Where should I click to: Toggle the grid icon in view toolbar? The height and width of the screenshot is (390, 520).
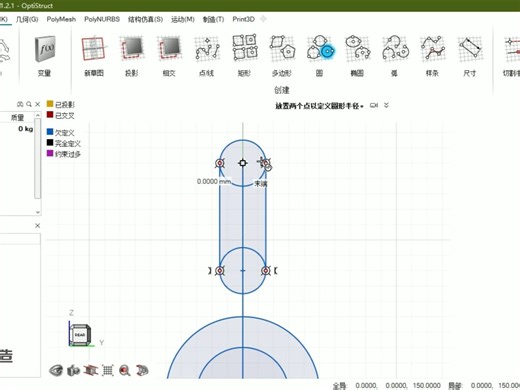click(108, 370)
